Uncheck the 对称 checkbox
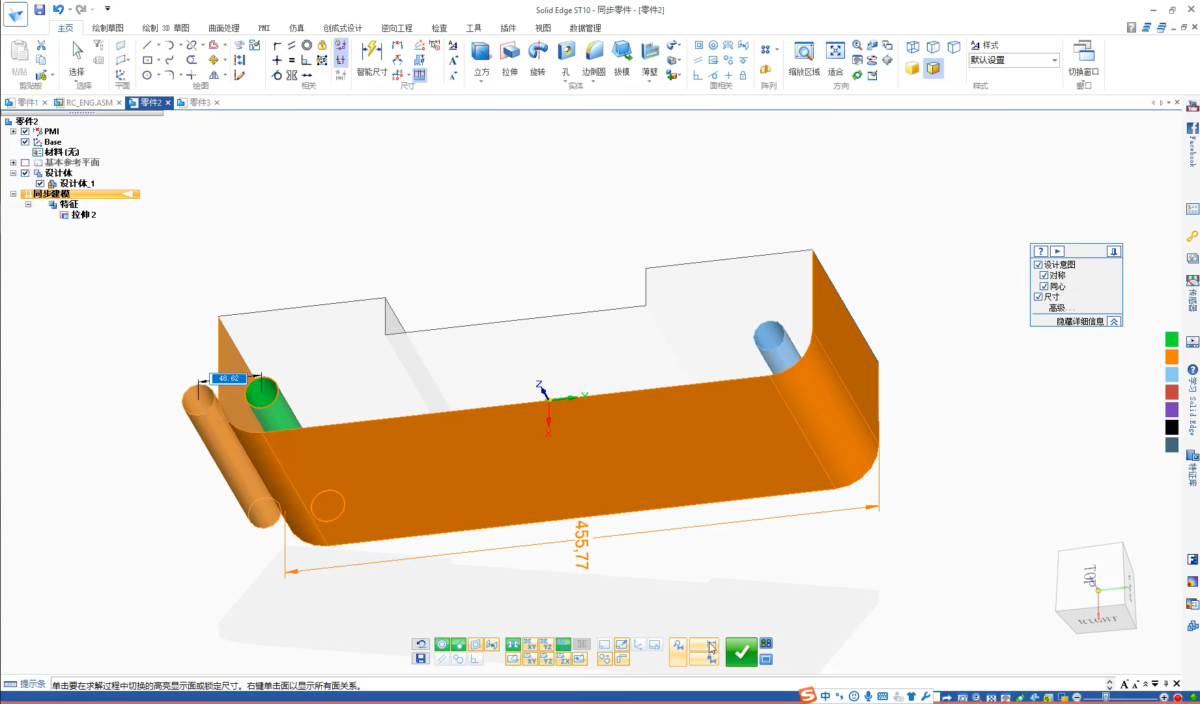1200x704 pixels. (1045, 276)
